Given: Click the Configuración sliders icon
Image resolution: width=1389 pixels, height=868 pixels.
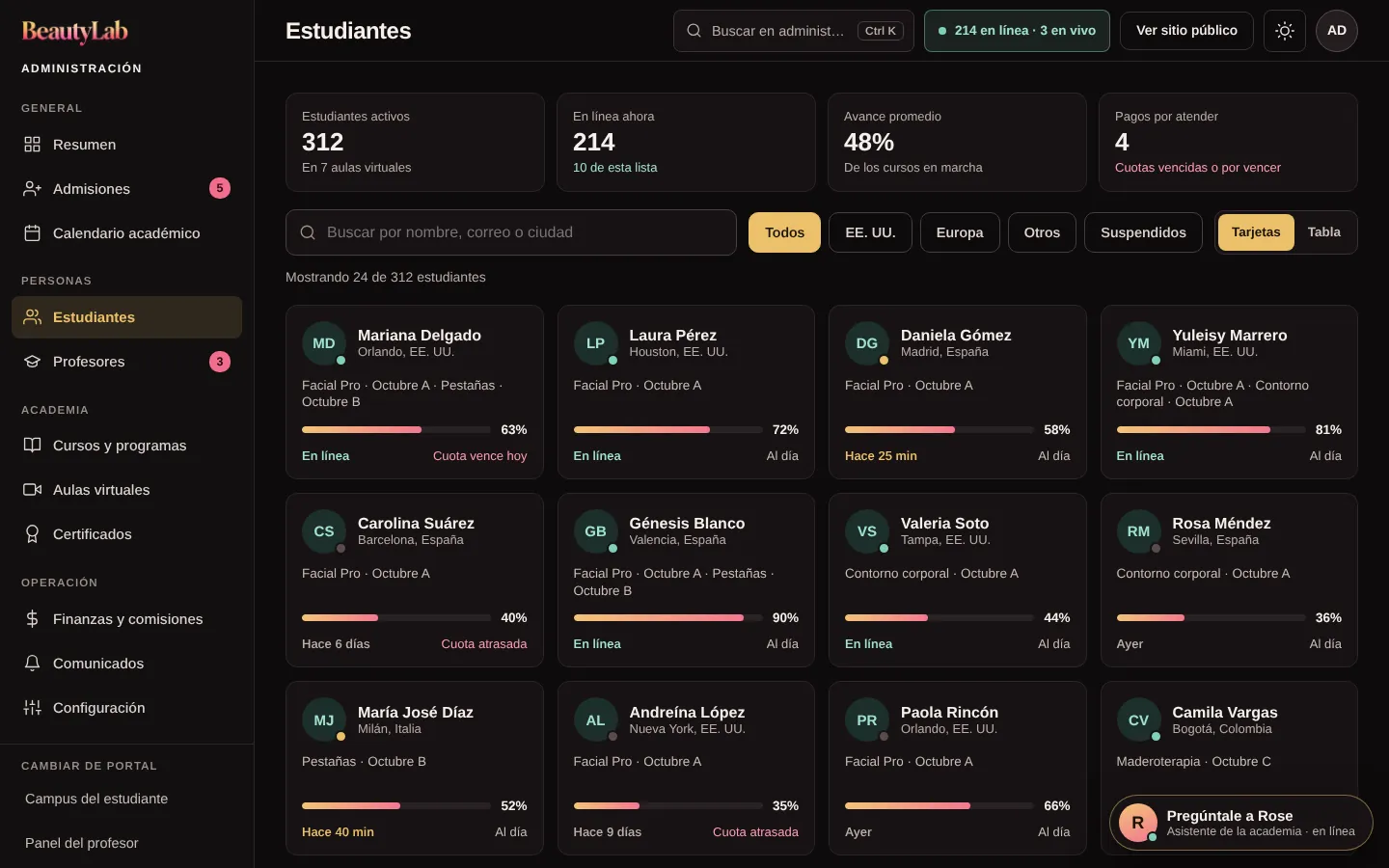Looking at the screenshot, I should pos(32,708).
